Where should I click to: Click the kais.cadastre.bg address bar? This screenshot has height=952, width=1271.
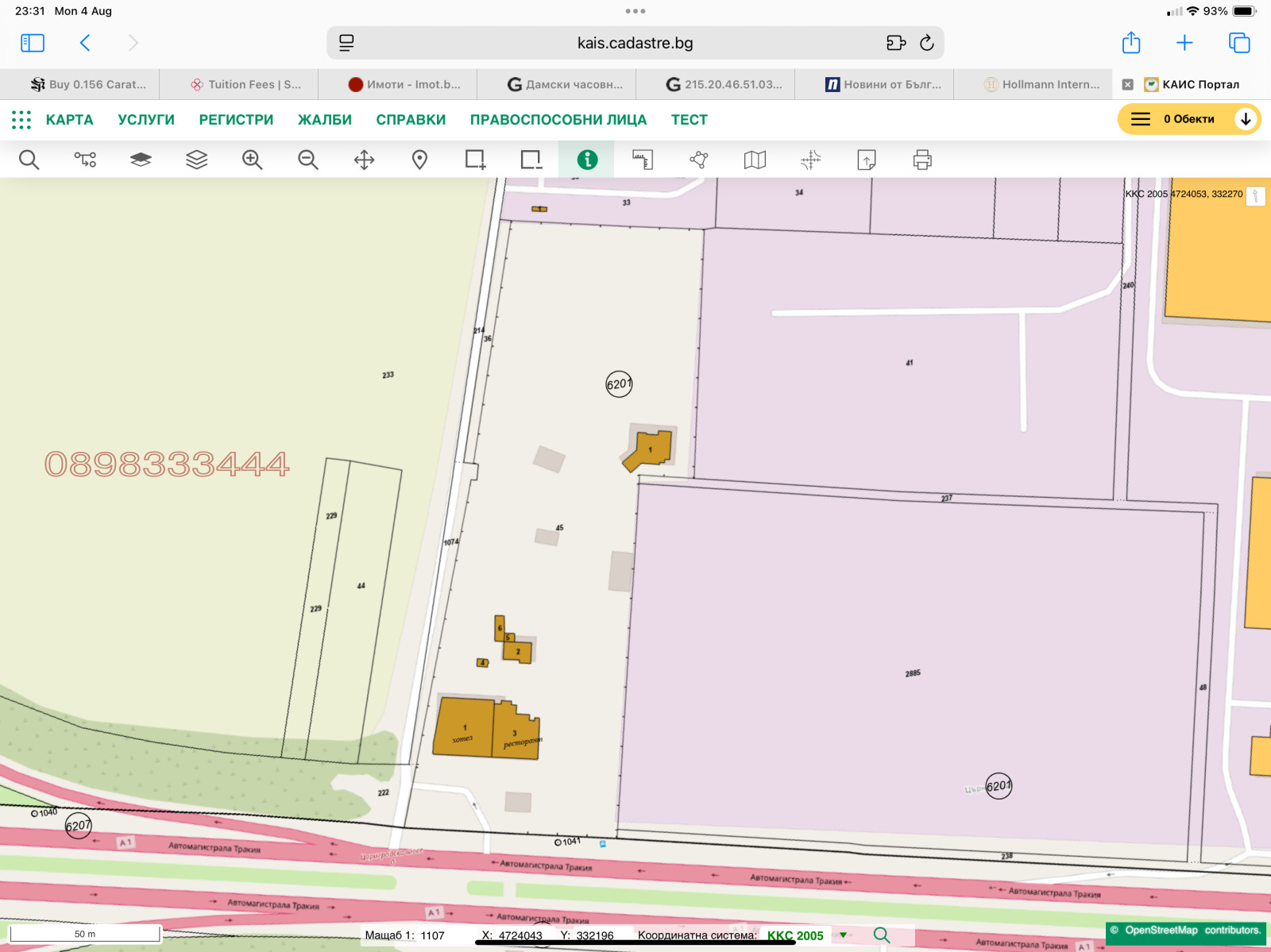pos(635,43)
